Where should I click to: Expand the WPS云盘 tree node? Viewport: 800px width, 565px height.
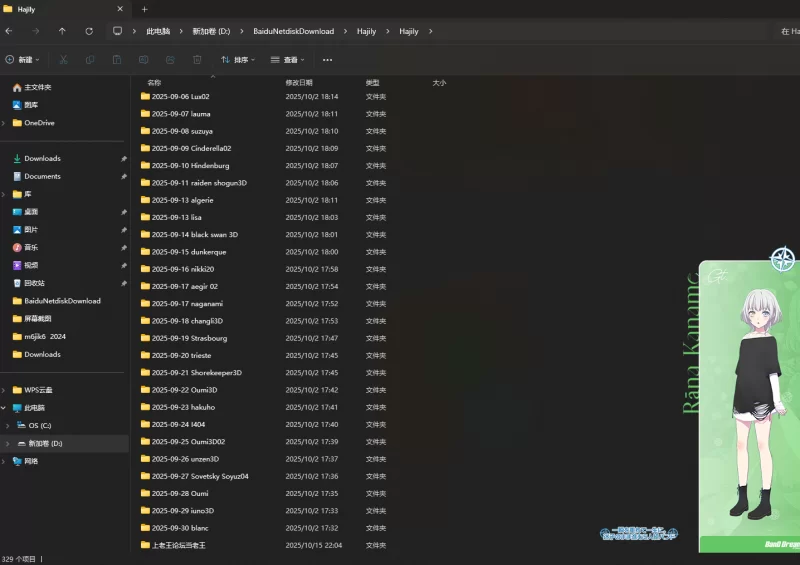[4, 390]
